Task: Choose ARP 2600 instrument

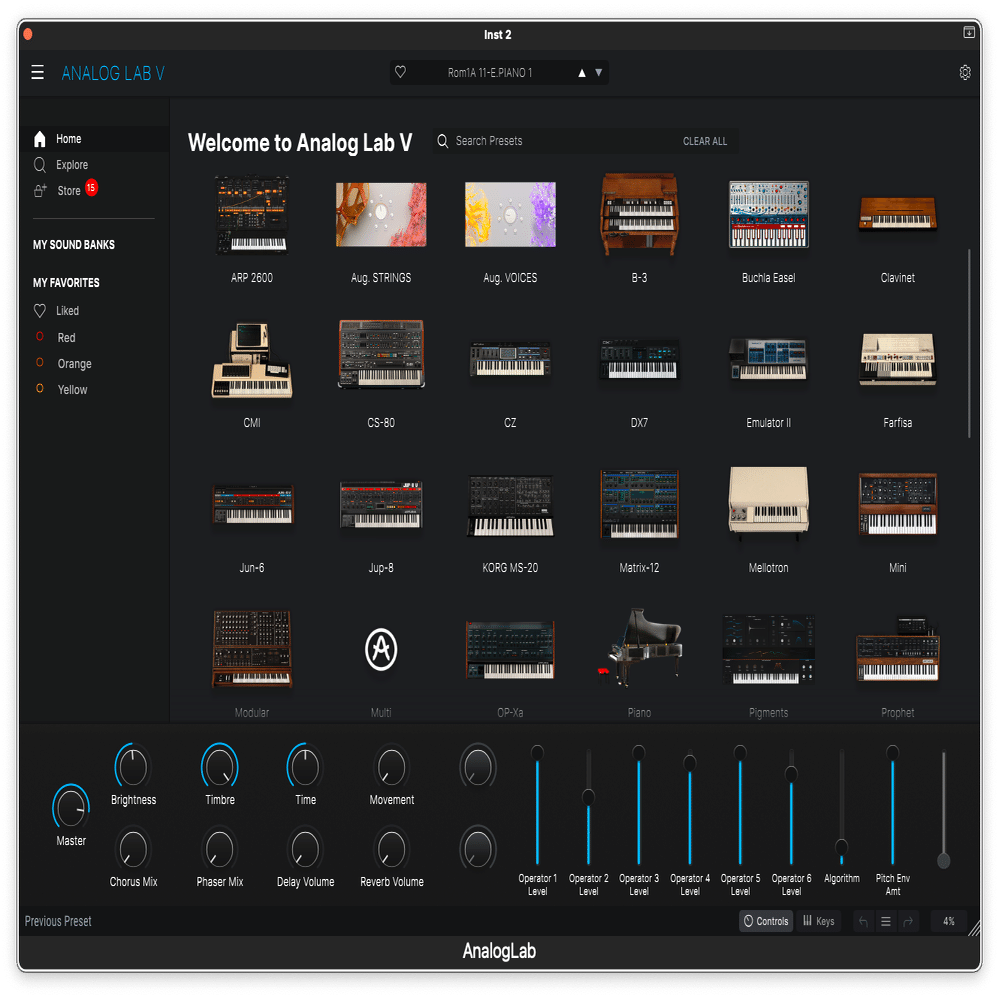Action: [x=252, y=215]
